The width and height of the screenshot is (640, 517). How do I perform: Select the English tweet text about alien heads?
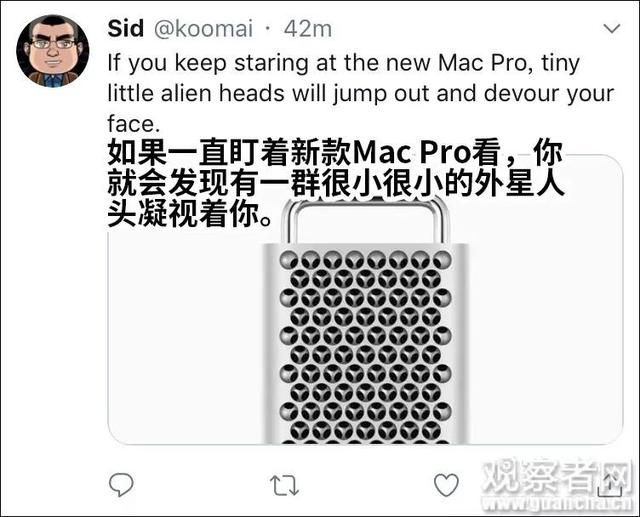click(x=360, y=93)
